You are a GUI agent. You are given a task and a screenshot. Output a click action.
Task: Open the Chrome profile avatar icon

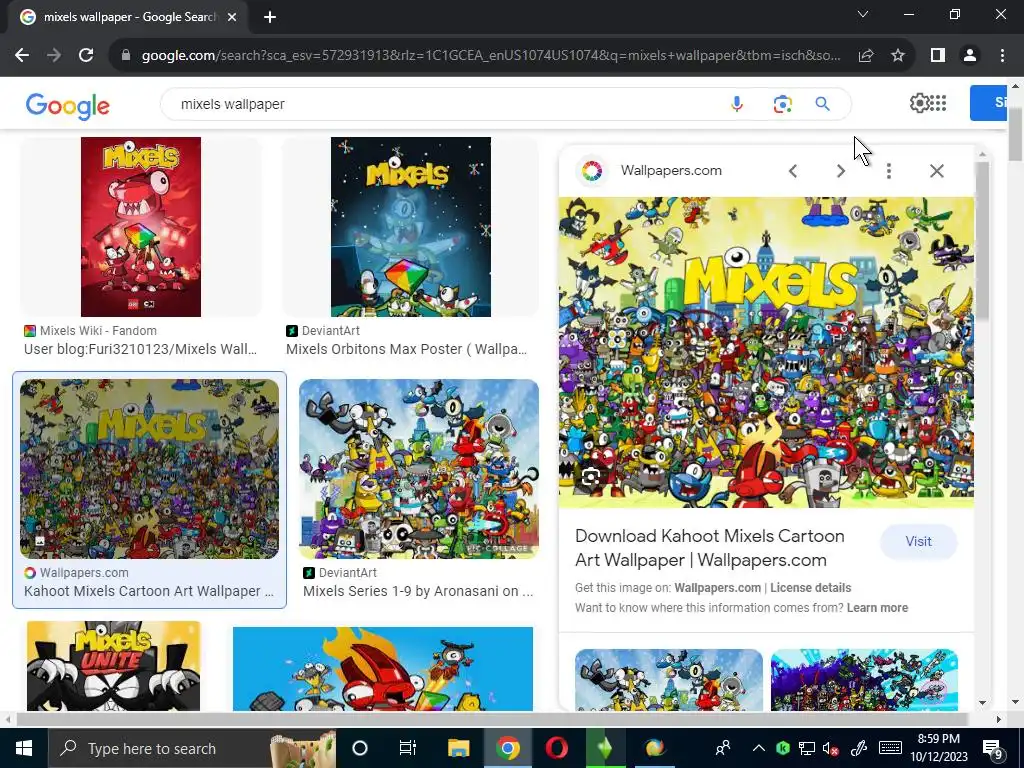click(970, 56)
